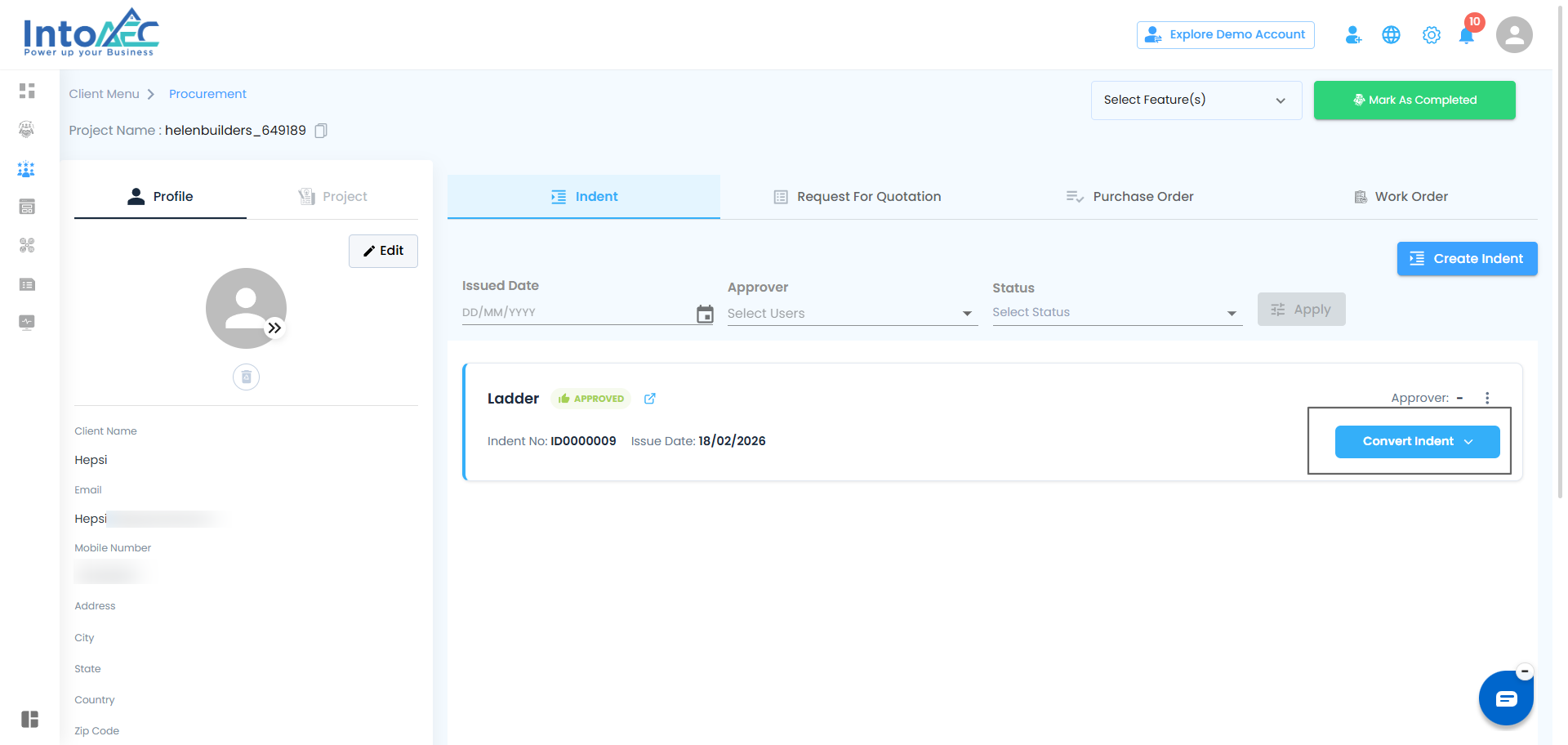Click the Apply filter button
The height and width of the screenshot is (745, 1568).
1301,310
